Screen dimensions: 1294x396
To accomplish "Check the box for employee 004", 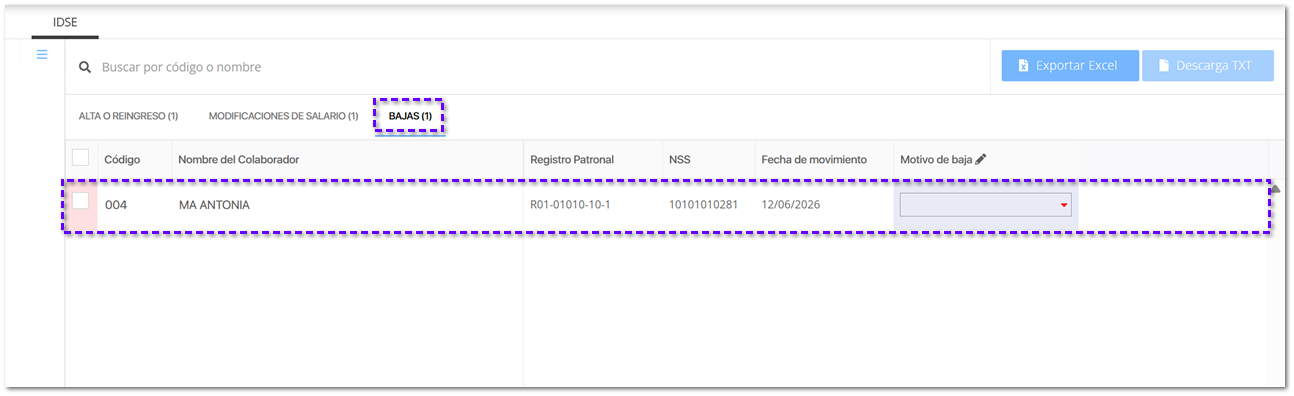I will [81, 201].
